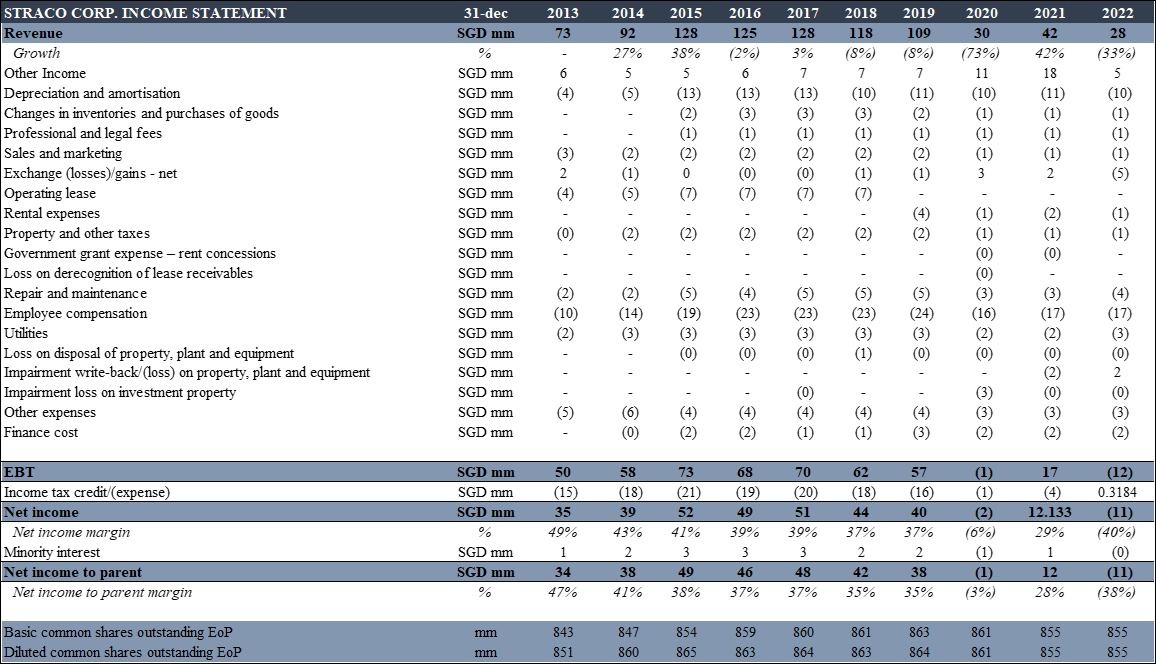Click the Rental expenses row label

(52, 213)
